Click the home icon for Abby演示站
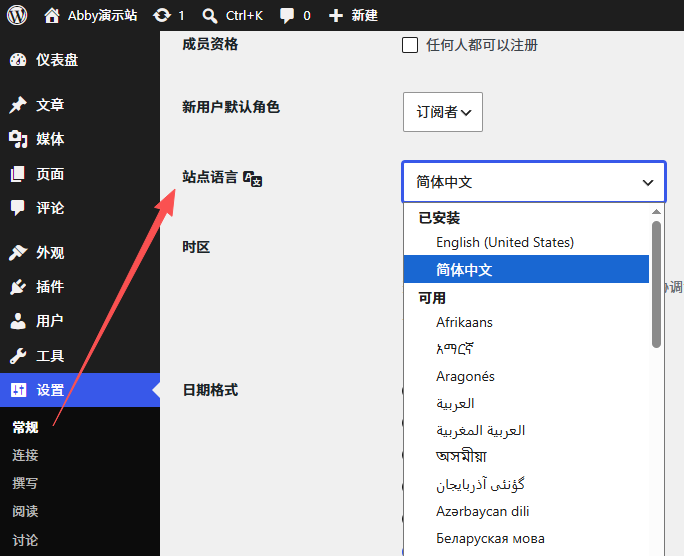 [x=52, y=16]
